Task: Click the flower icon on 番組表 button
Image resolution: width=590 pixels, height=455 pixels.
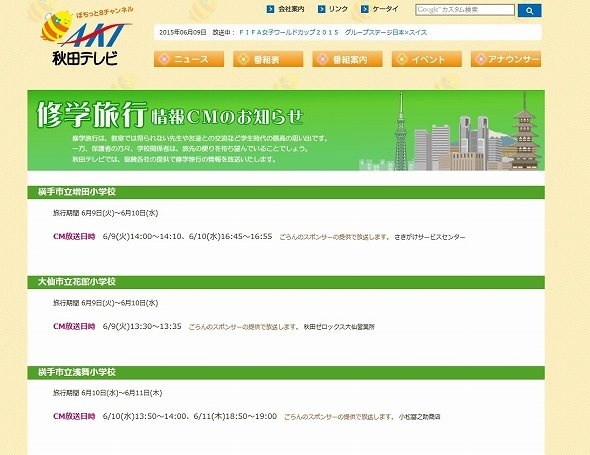Action: [x=243, y=59]
